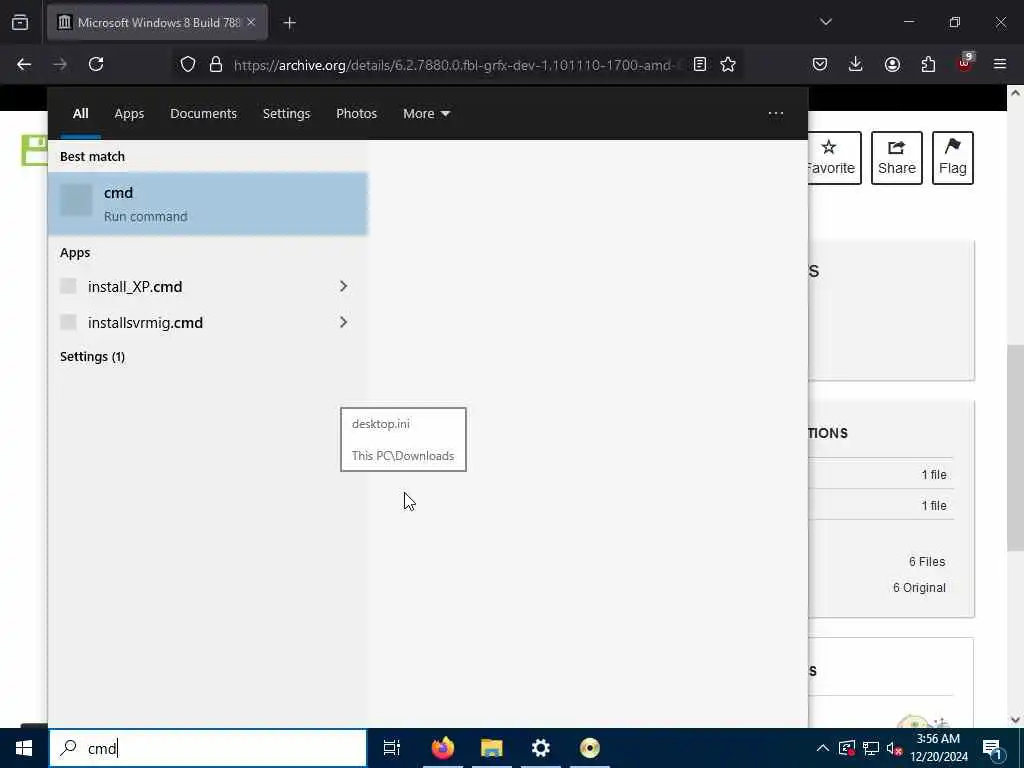Click the taskbar search box with cmd
Viewport: 1024px width, 768px height.
(x=208, y=748)
